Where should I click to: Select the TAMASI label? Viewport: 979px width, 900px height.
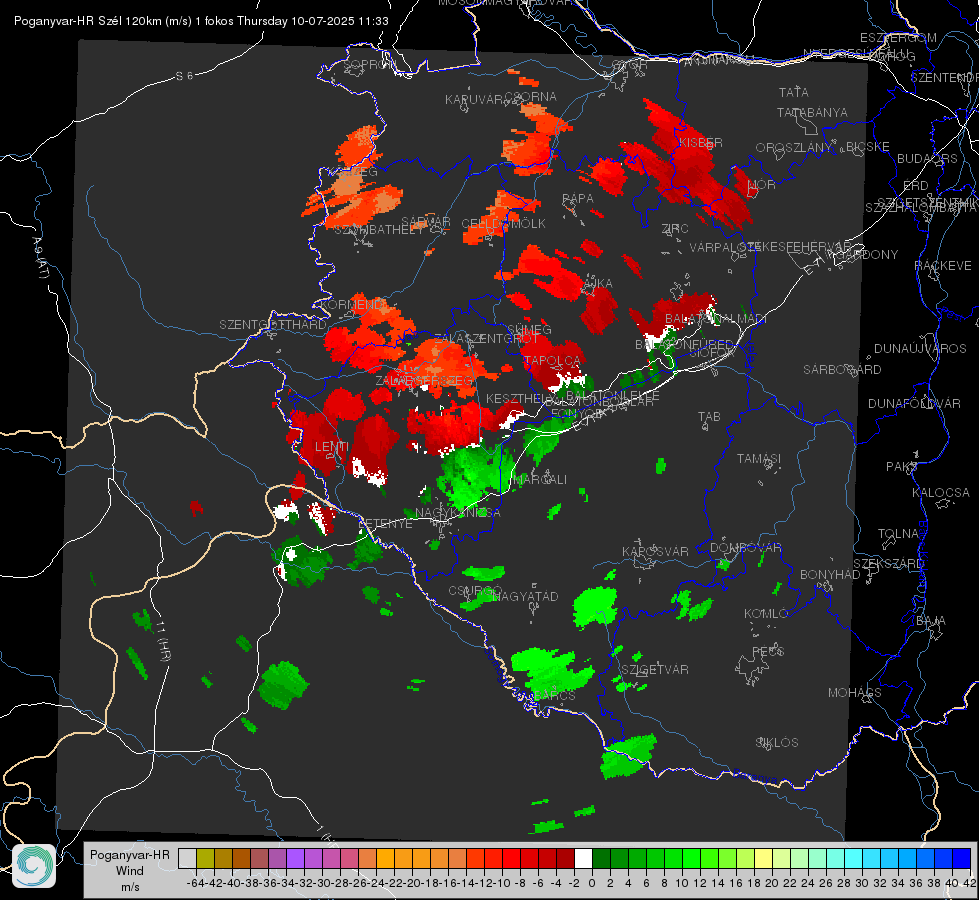point(759,459)
